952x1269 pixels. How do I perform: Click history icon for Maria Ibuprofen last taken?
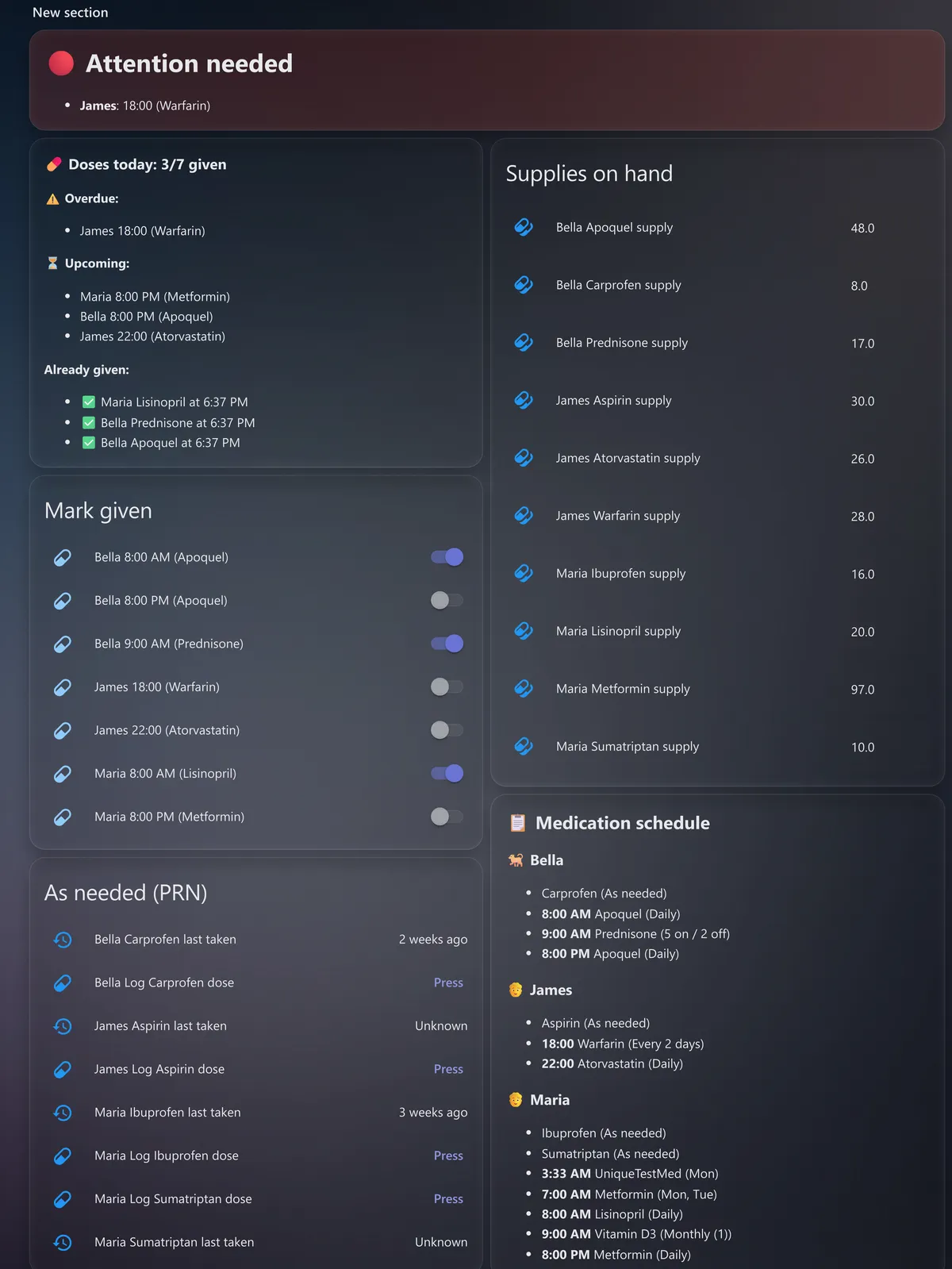[x=63, y=1113]
